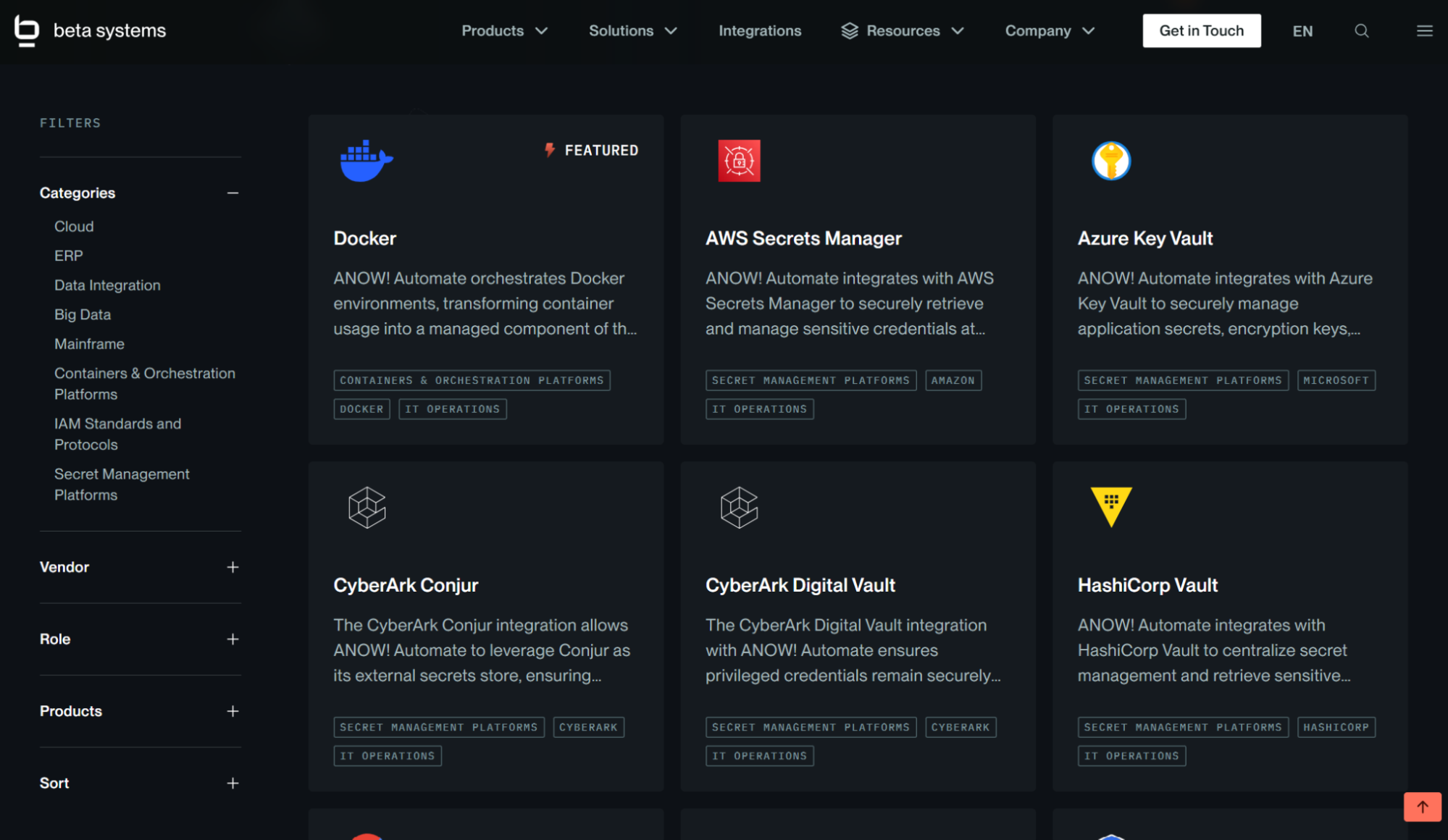Expand the Vendor filter section
This screenshot has height=840, width=1448.
tap(233, 567)
